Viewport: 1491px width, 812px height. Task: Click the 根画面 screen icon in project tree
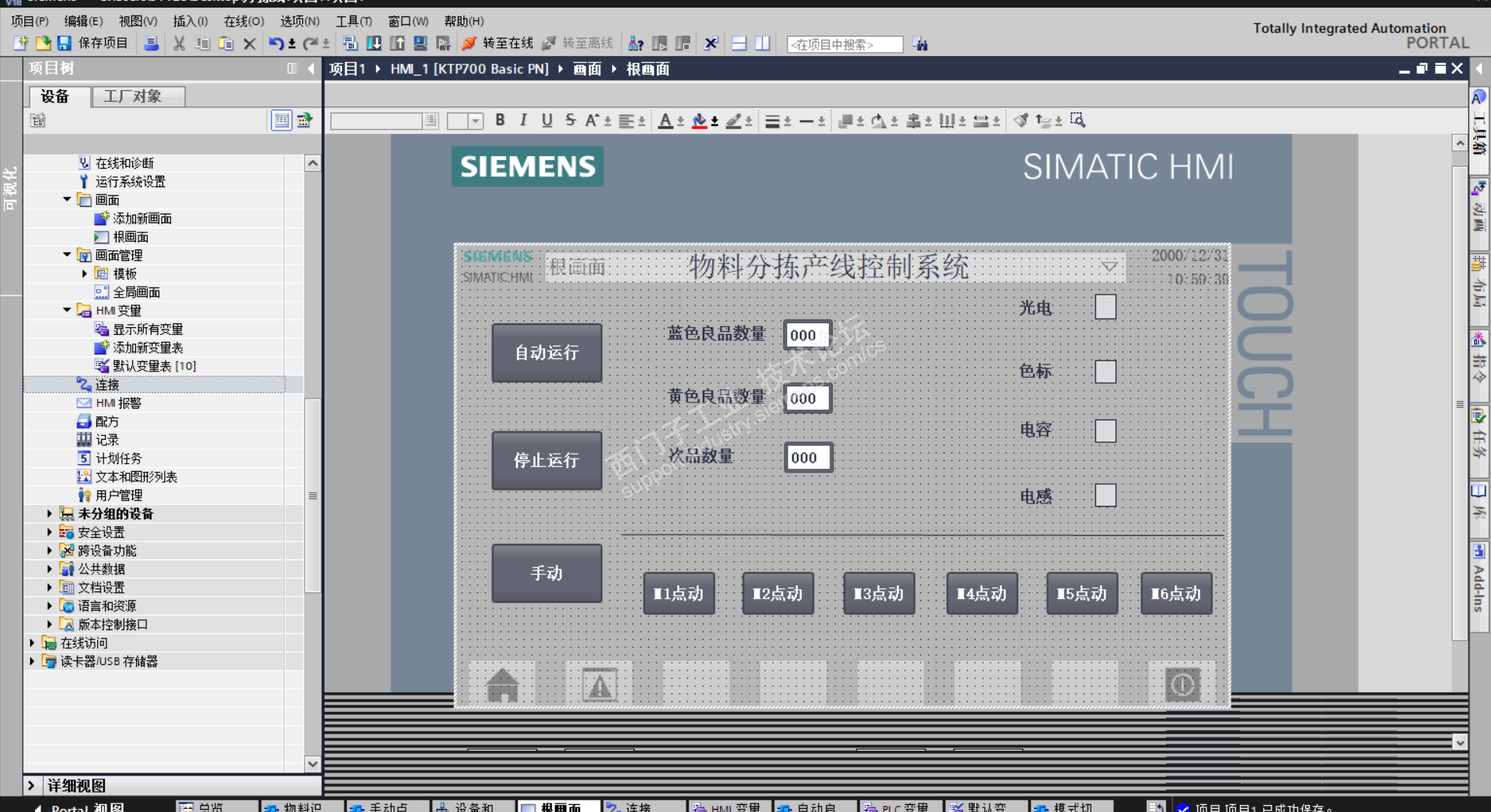pos(101,237)
